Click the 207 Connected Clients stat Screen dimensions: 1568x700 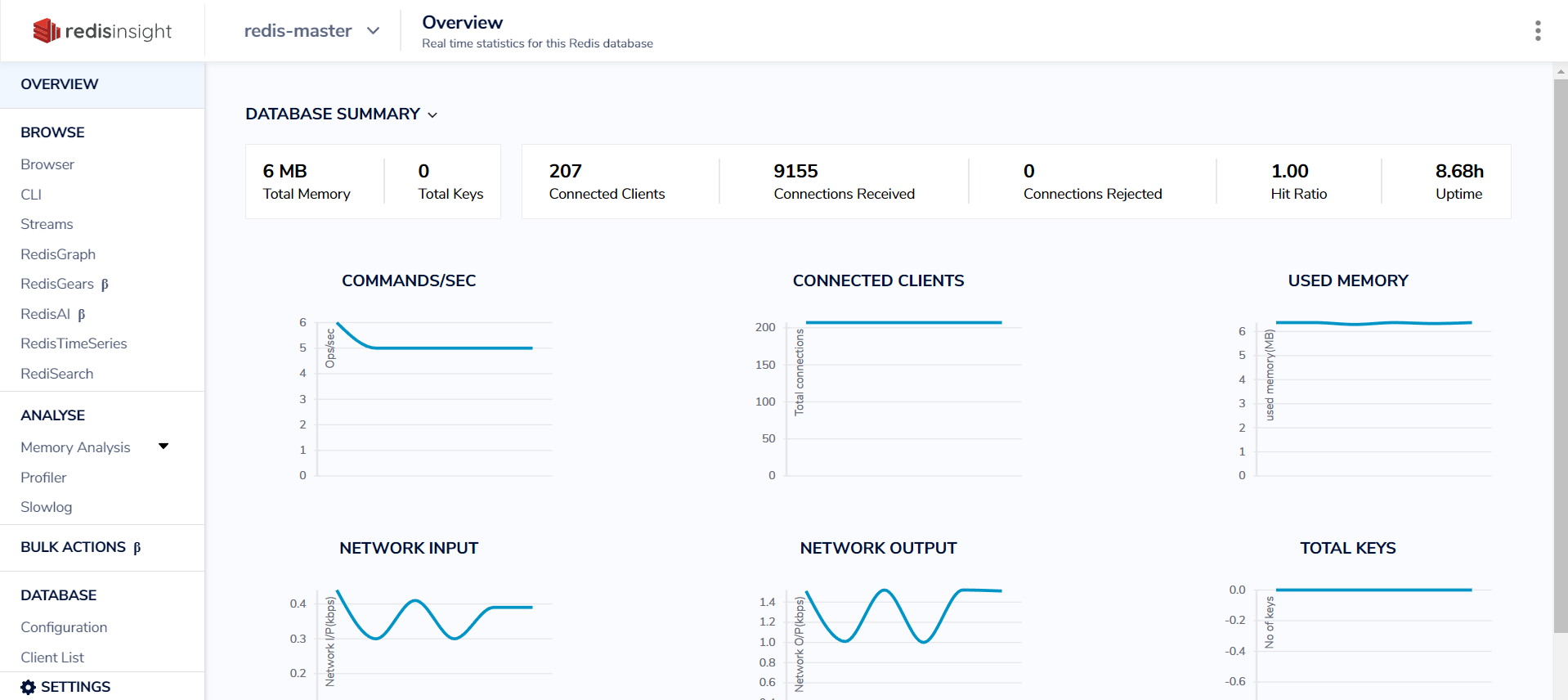[x=607, y=182]
